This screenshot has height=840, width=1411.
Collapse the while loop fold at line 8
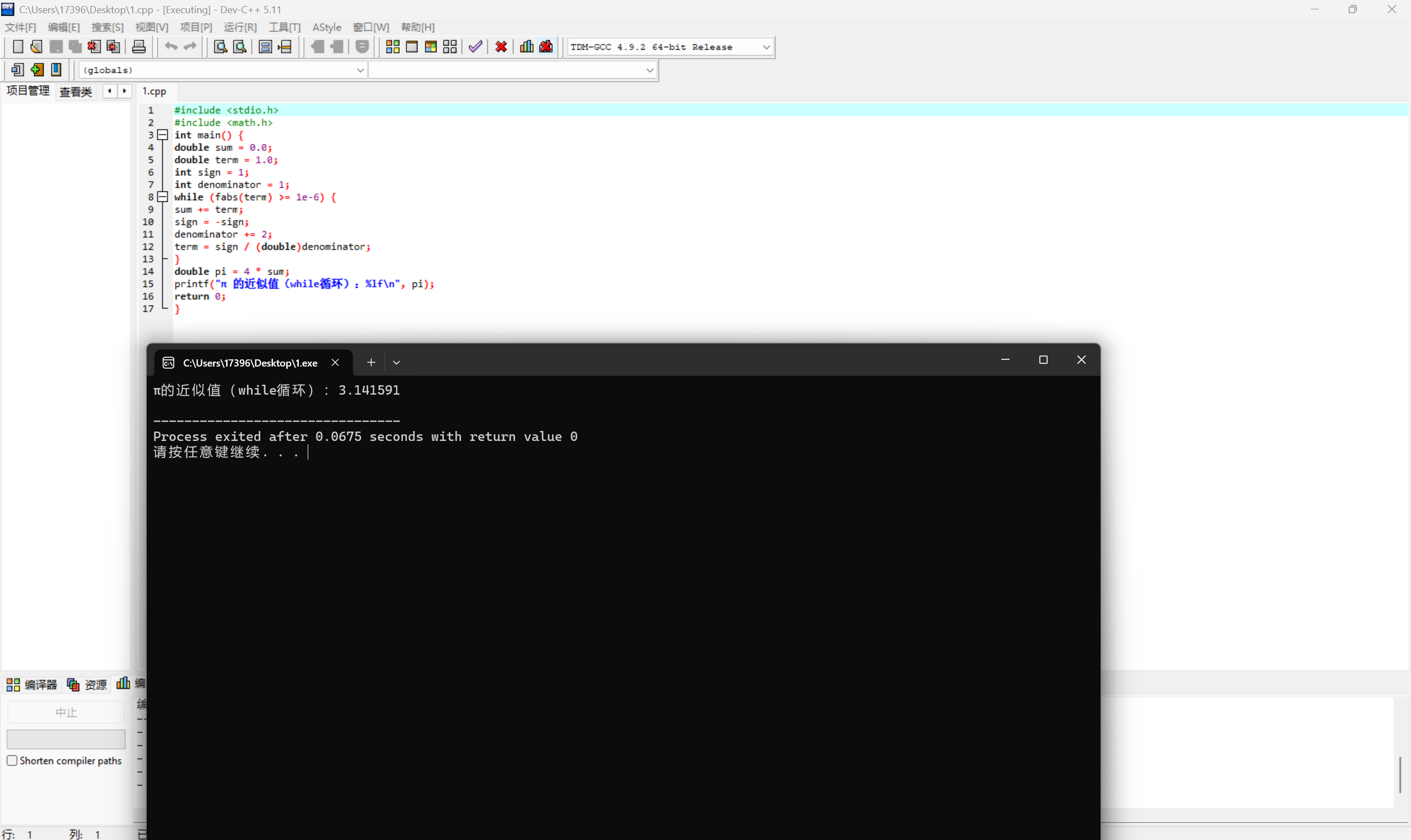(x=163, y=197)
